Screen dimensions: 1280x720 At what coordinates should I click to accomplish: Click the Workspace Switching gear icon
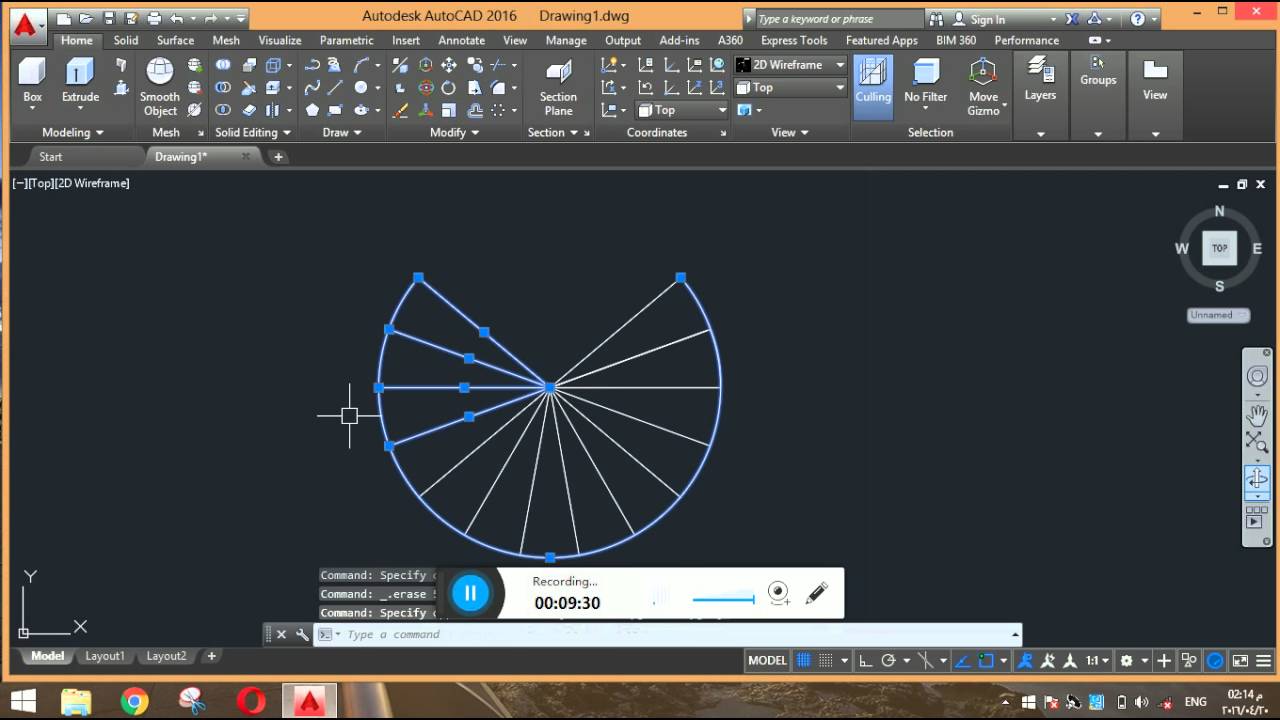tap(1127, 660)
